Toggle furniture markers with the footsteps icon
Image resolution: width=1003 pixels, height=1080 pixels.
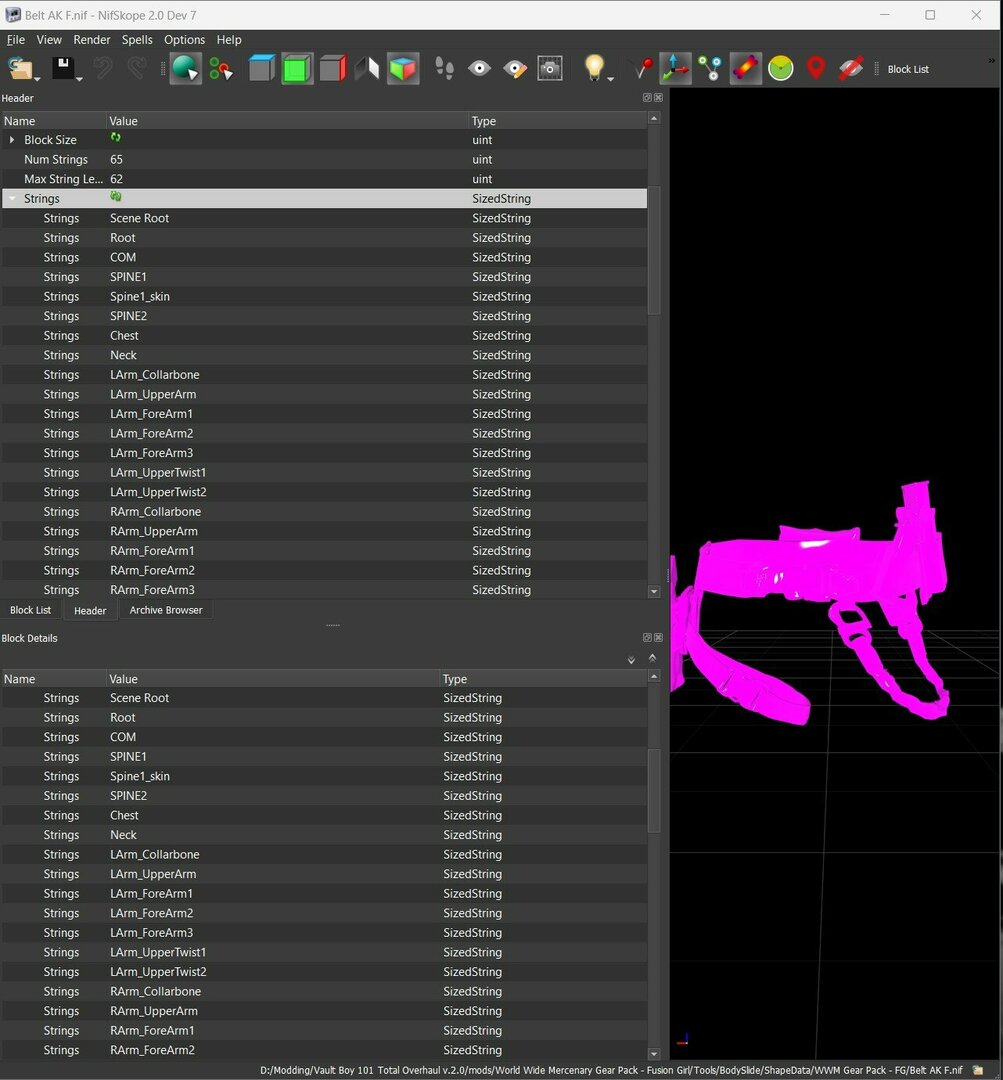coord(444,68)
